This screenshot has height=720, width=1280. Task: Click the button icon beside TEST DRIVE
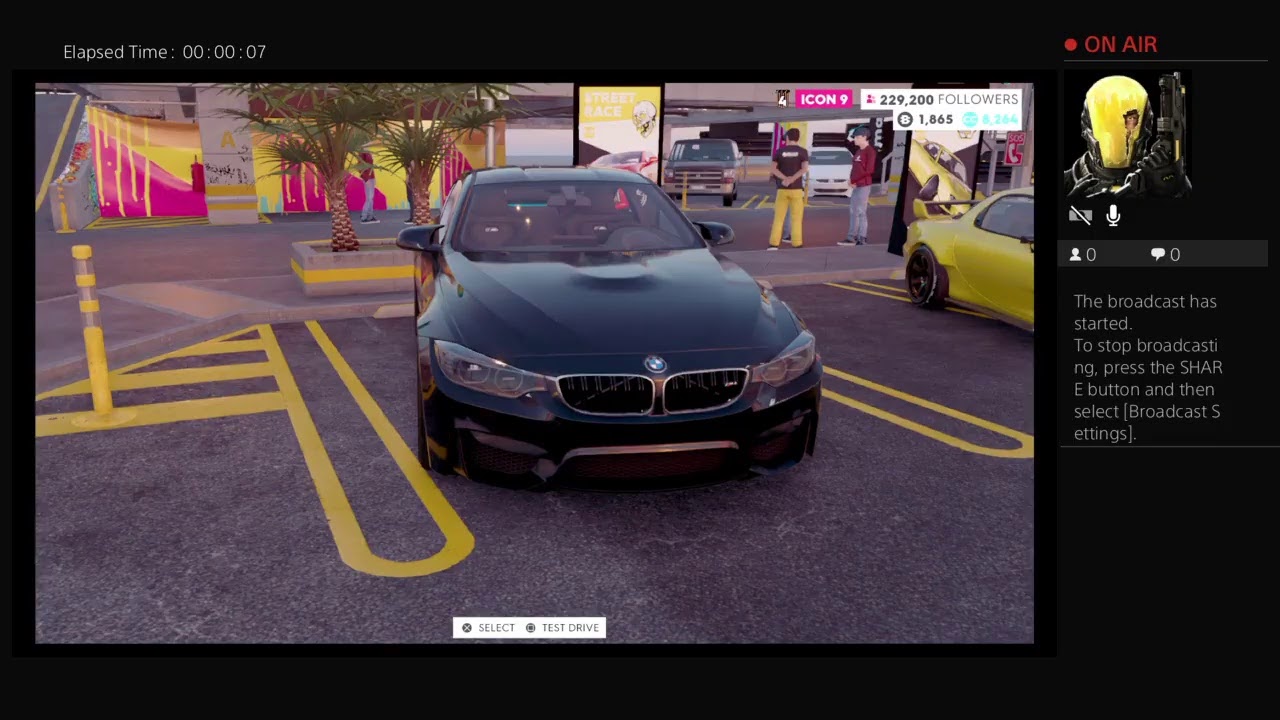click(531, 628)
